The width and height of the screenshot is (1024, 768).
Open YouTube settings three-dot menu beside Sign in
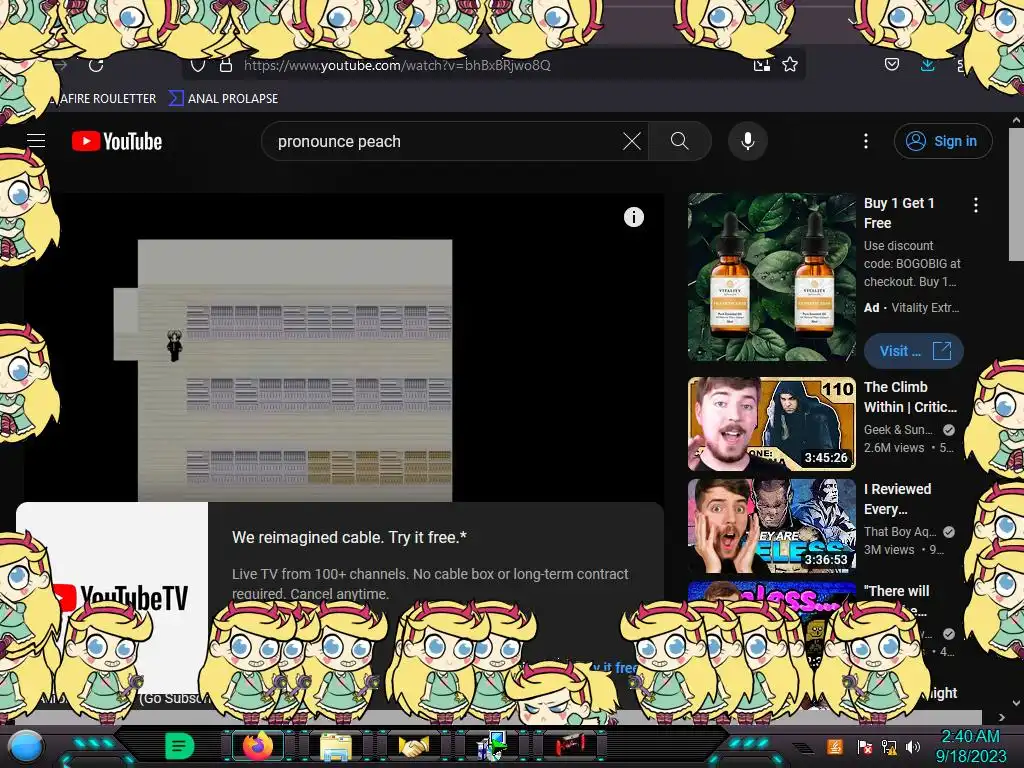(866, 141)
